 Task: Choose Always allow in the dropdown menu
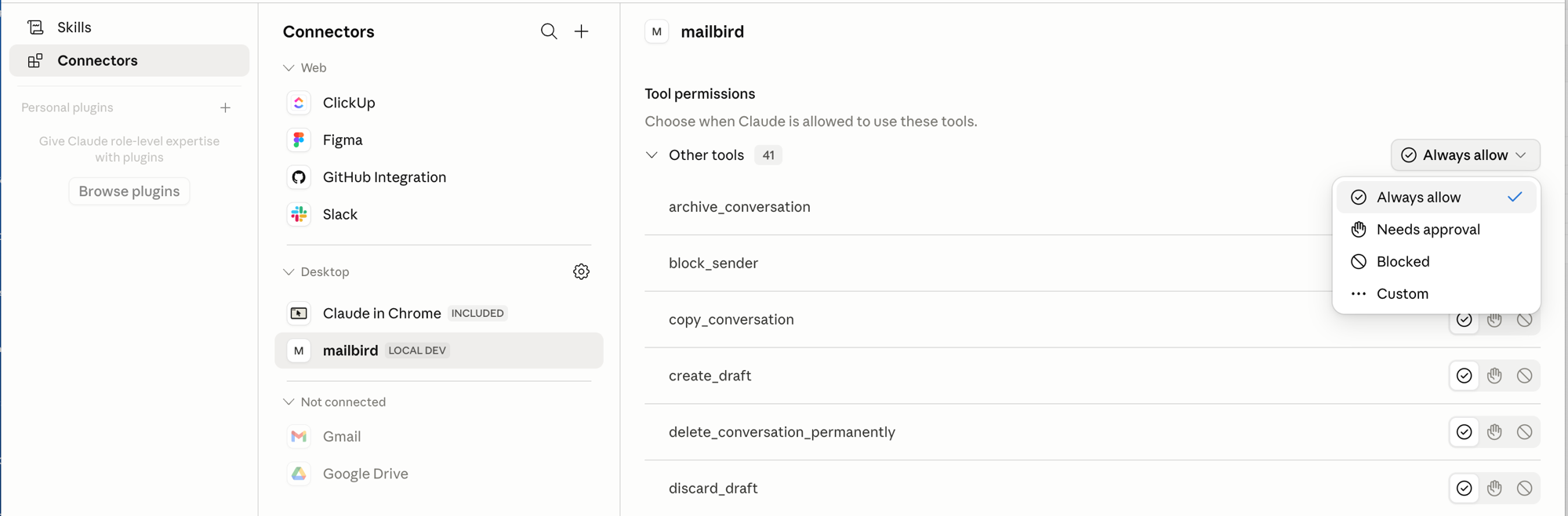tap(1436, 198)
